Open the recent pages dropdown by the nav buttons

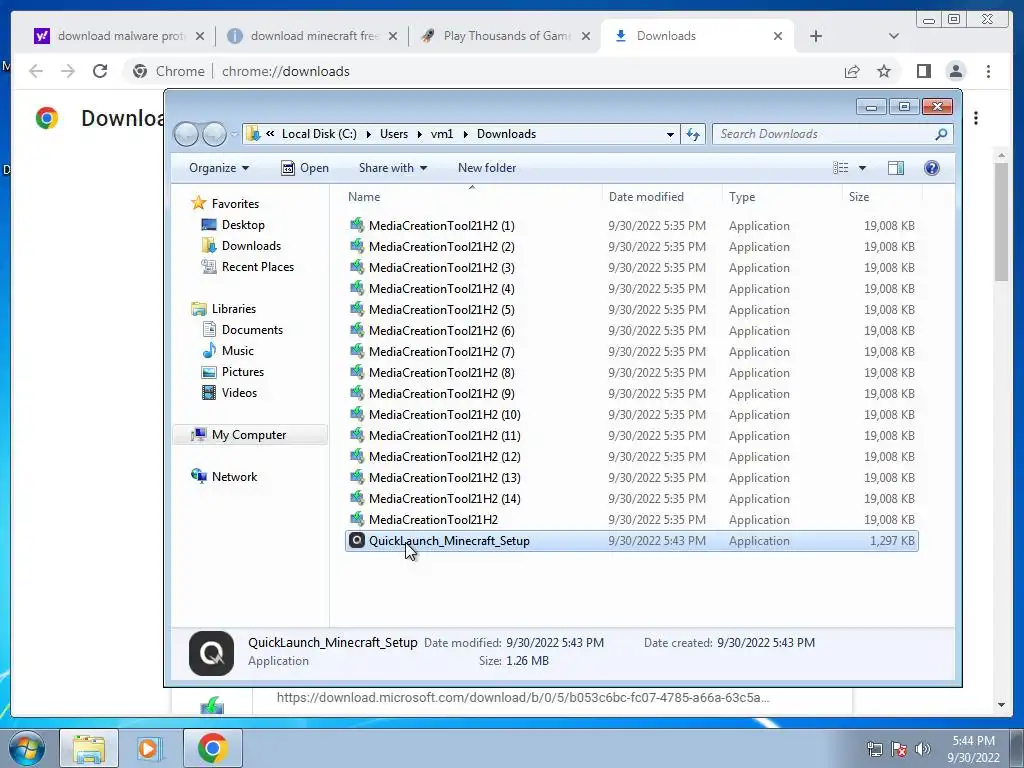click(x=234, y=135)
